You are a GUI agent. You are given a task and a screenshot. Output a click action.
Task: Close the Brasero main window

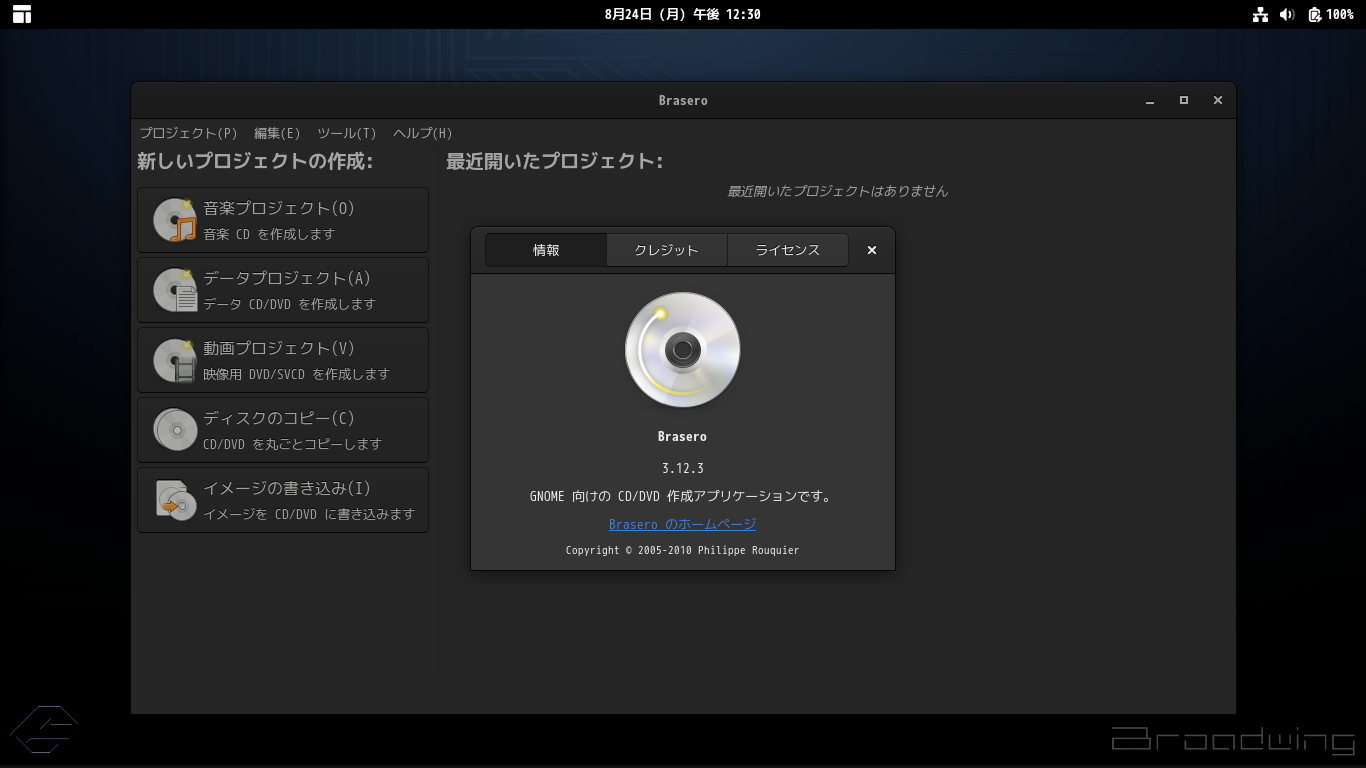[x=1218, y=100]
